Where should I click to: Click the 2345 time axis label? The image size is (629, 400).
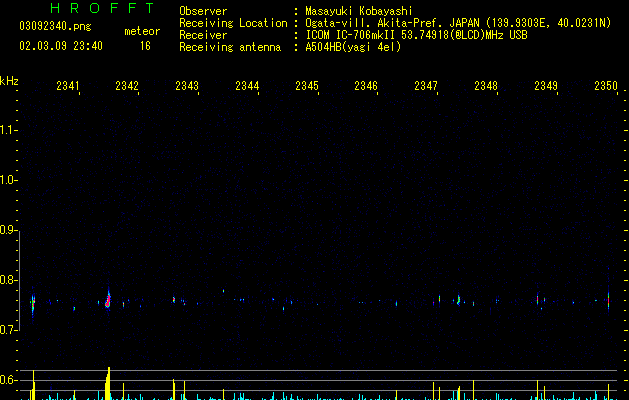[307, 86]
